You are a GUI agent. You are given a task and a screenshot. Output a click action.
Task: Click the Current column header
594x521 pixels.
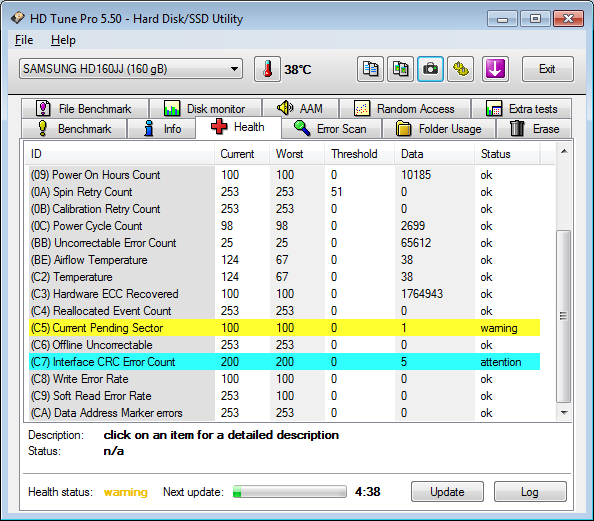[242, 154]
